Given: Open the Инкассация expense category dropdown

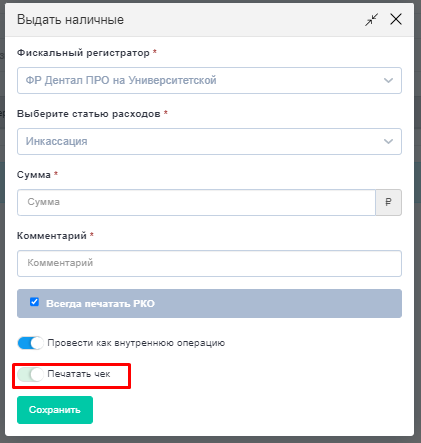Looking at the screenshot, I should click(209, 141).
